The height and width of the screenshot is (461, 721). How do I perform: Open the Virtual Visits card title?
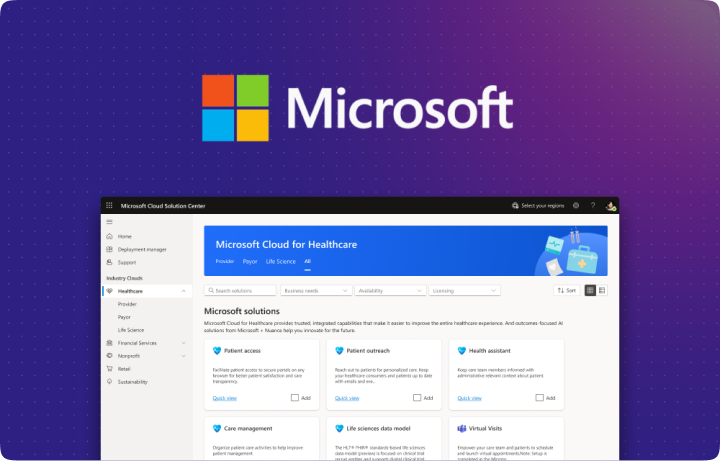coord(485,428)
